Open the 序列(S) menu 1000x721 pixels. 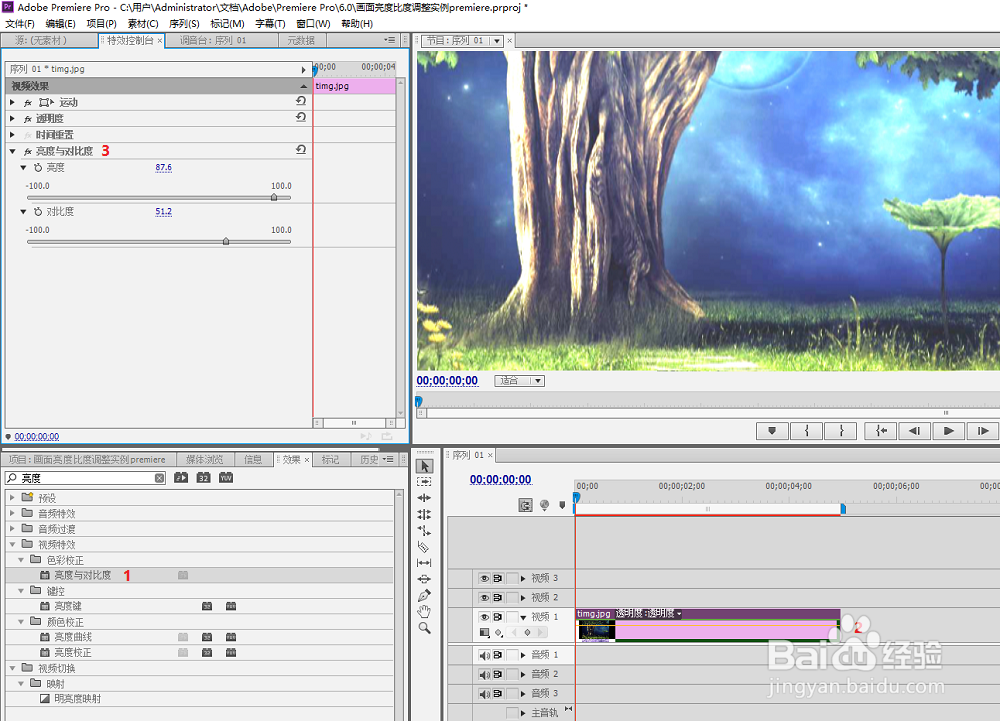click(184, 24)
